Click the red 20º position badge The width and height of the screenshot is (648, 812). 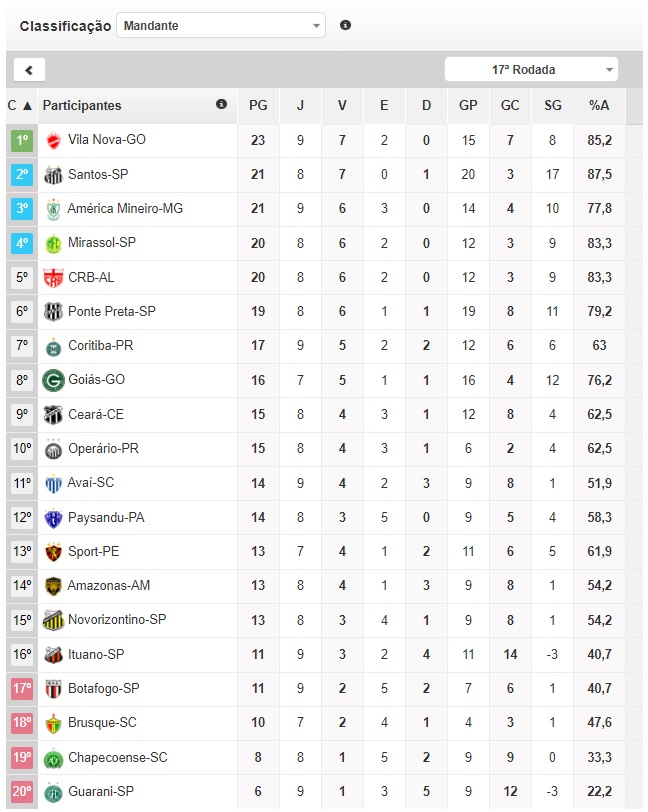coord(22,792)
